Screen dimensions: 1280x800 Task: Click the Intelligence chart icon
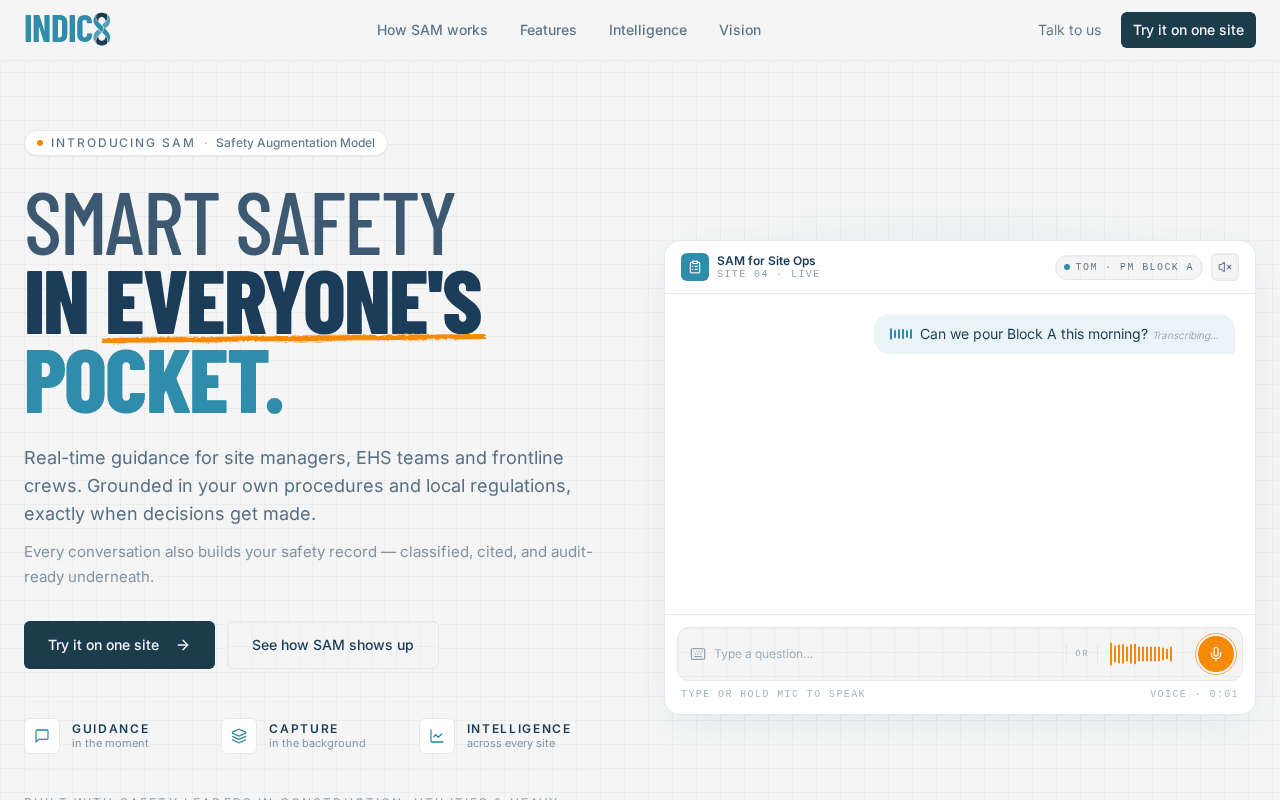pos(437,736)
